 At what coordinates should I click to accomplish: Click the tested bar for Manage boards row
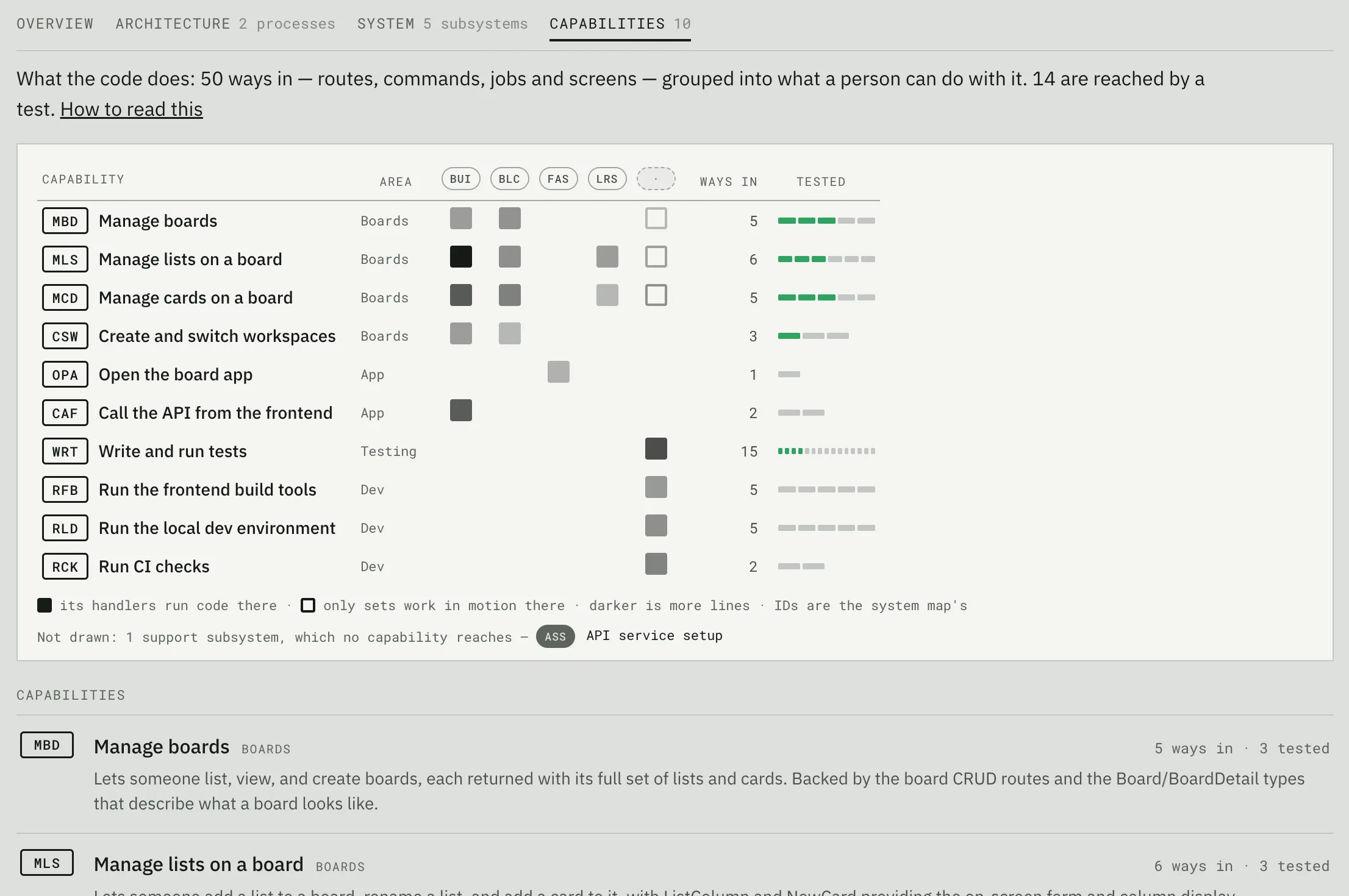pyautogui.click(x=826, y=221)
